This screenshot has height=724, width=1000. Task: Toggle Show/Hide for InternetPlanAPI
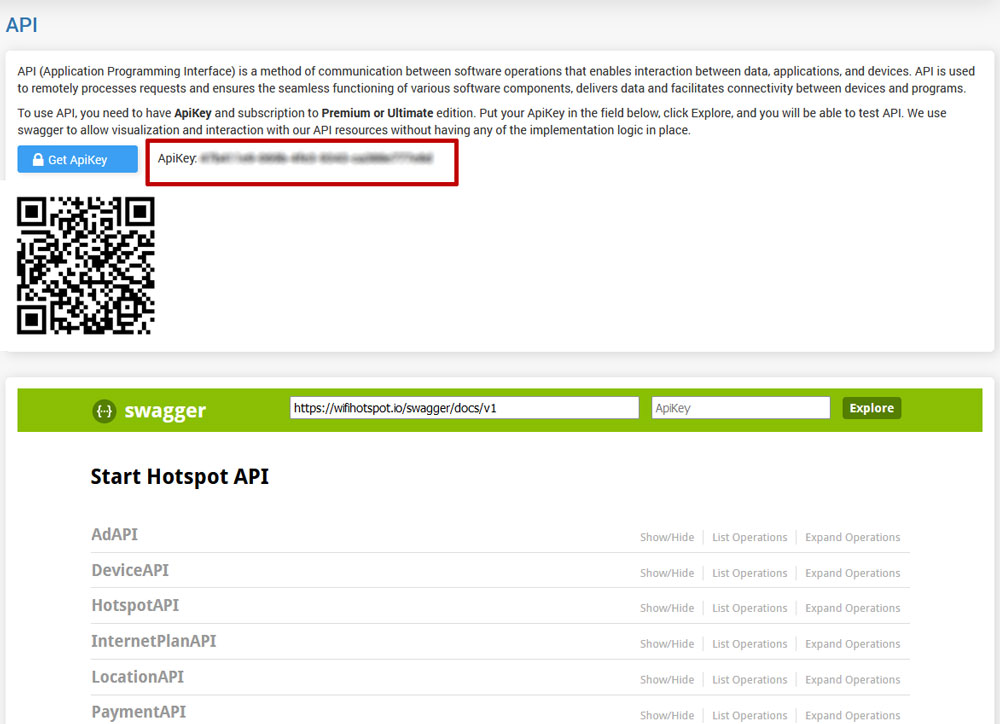click(x=667, y=644)
